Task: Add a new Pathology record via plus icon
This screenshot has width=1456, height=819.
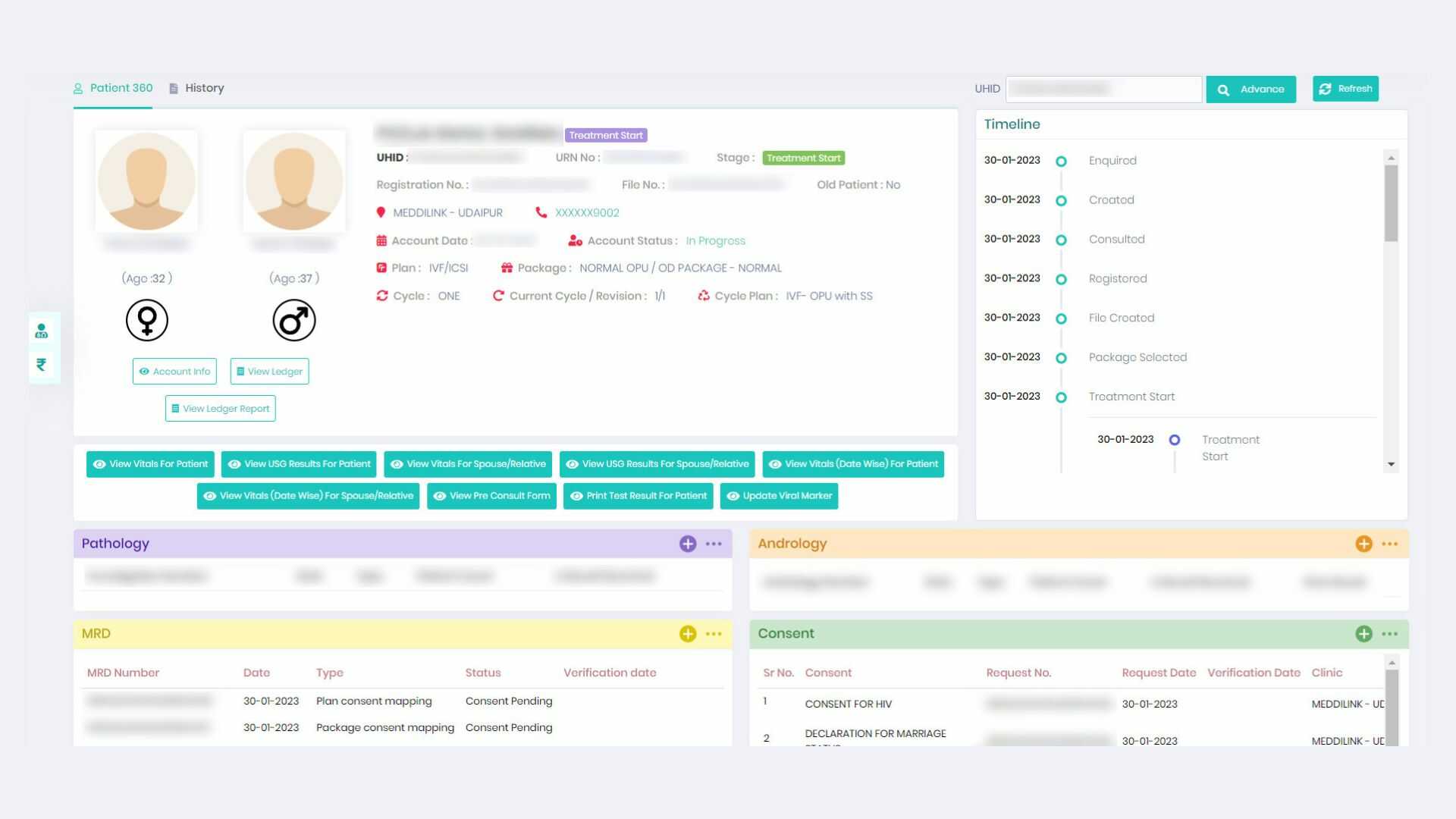Action: (687, 544)
